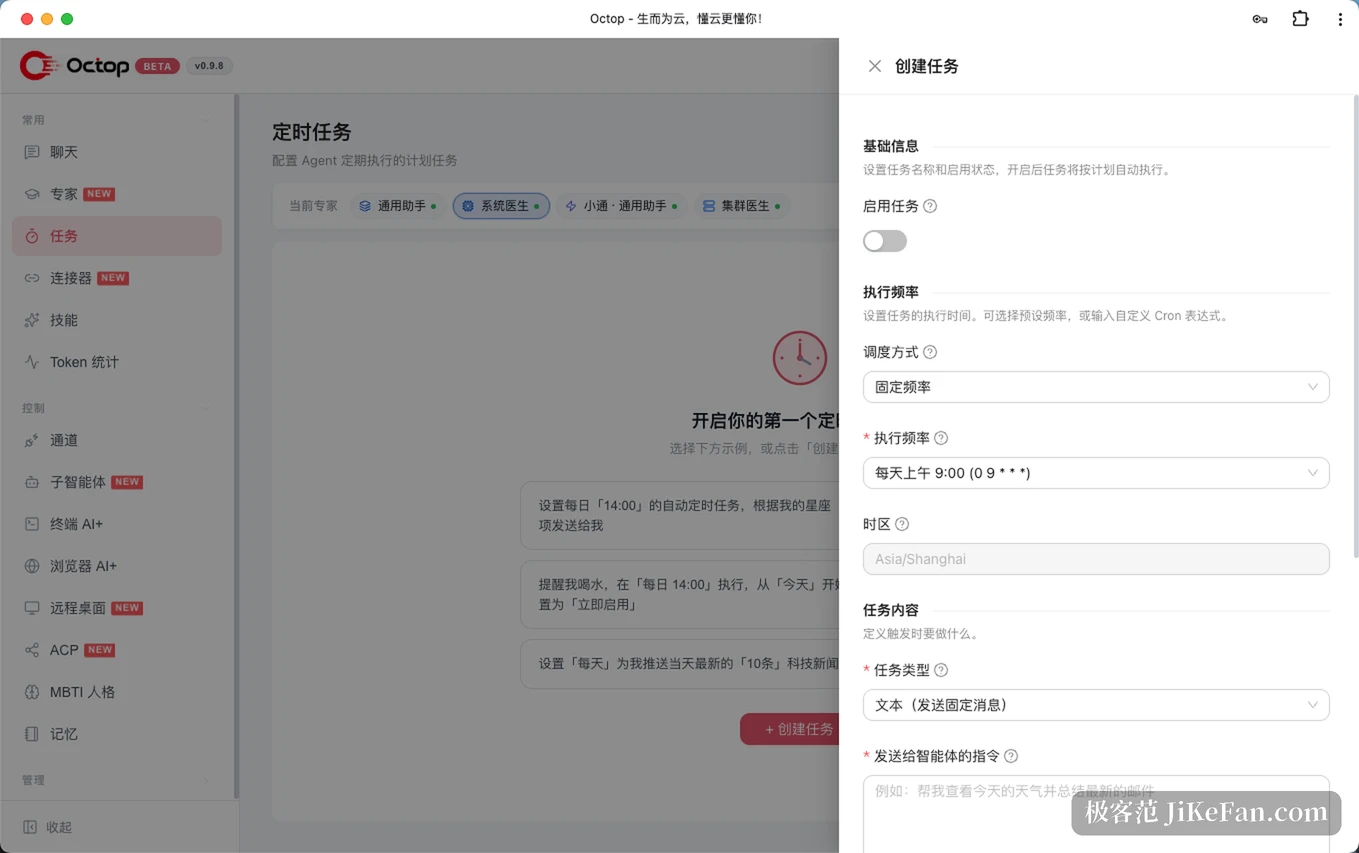The image size is (1359, 853).
Task: Click the 浏览器 AI+ globe icon
Action: point(32,566)
